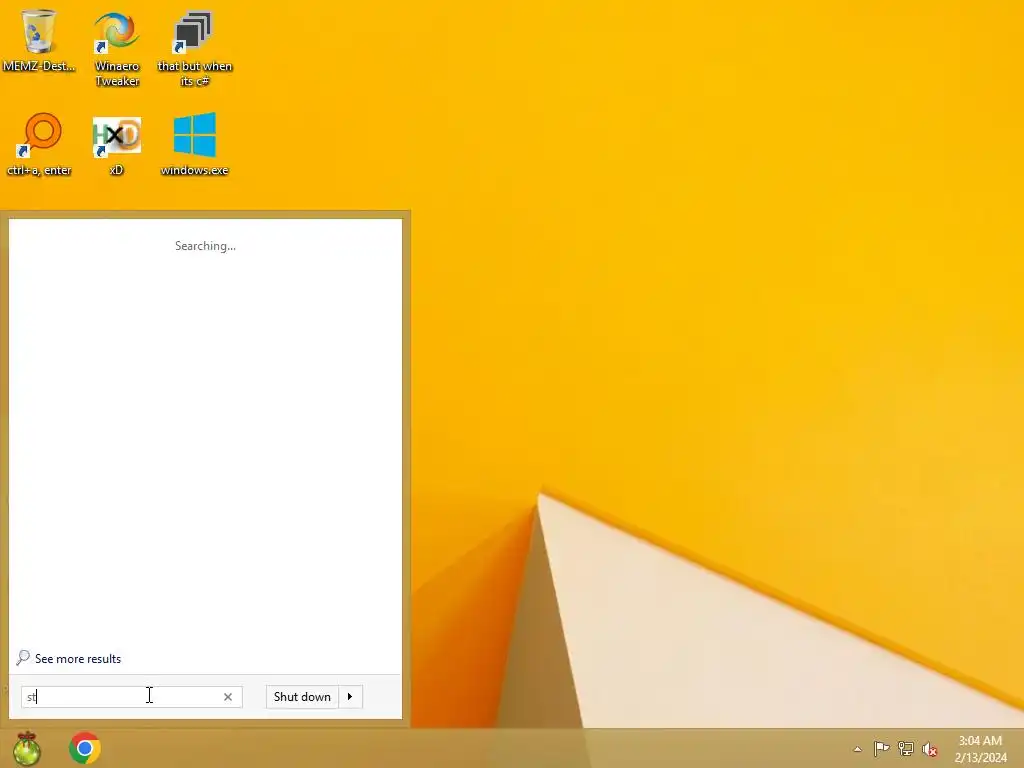Click the Start menu search field
The height and width of the screenshot is (768, 1024).
pyautogui.click(x=132, y=697)
